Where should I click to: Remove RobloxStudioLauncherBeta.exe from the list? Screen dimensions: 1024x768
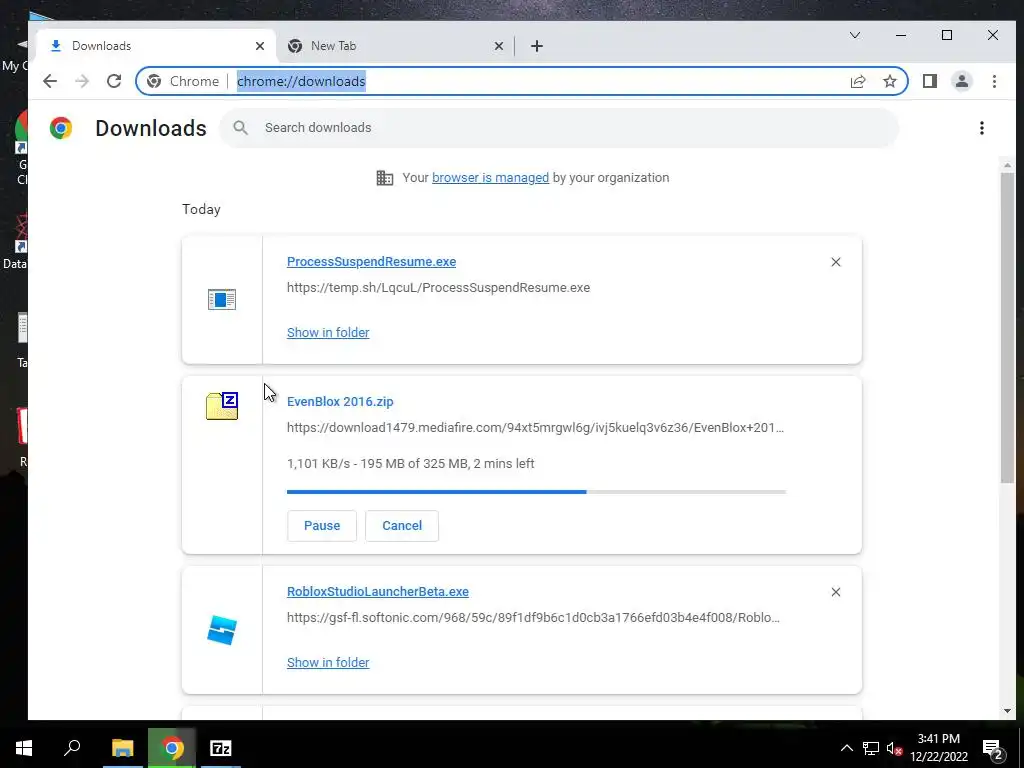pos(836,592)
